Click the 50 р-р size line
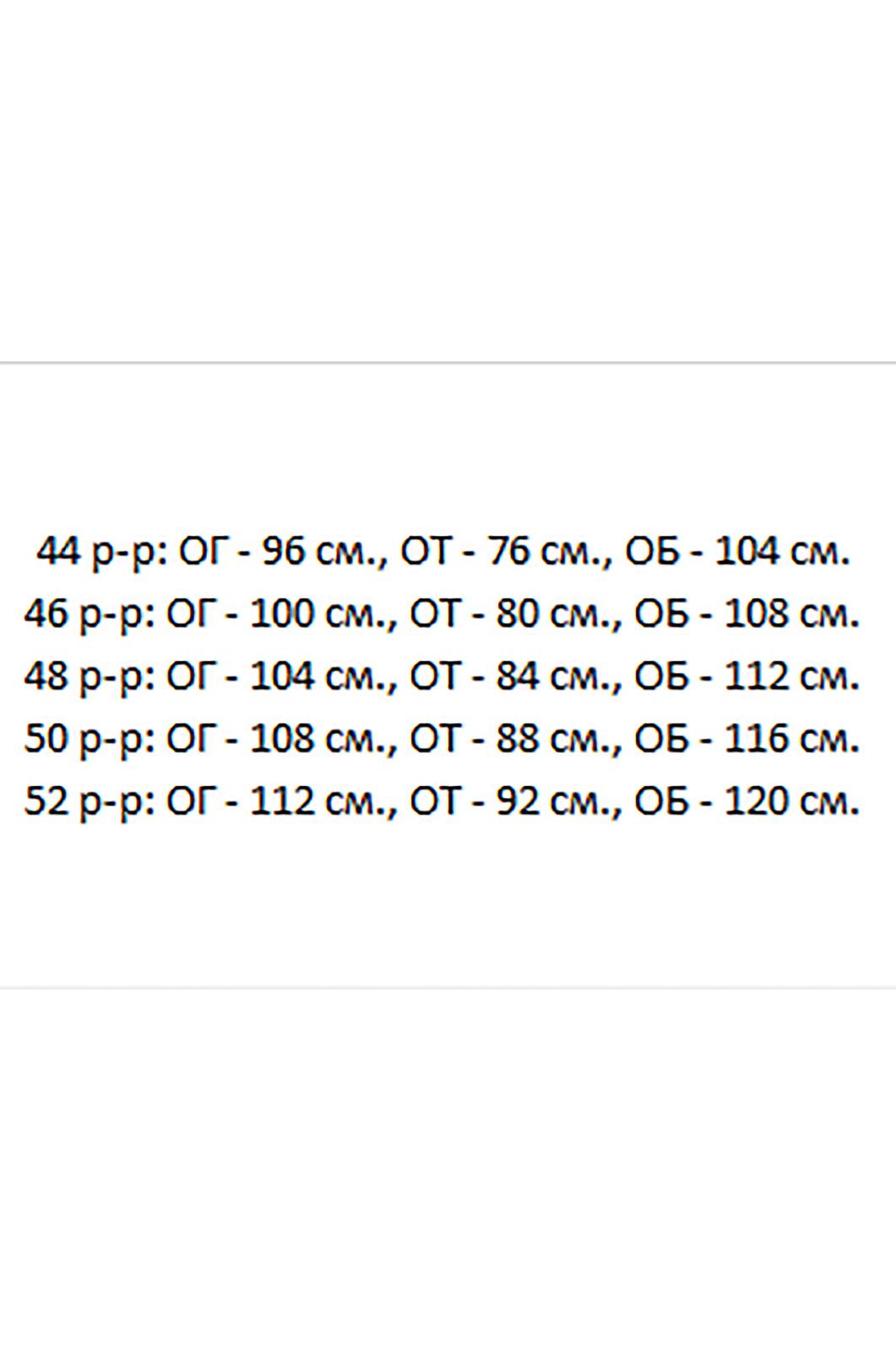Viewport: 896px width, 1351px height. [442, 740]
